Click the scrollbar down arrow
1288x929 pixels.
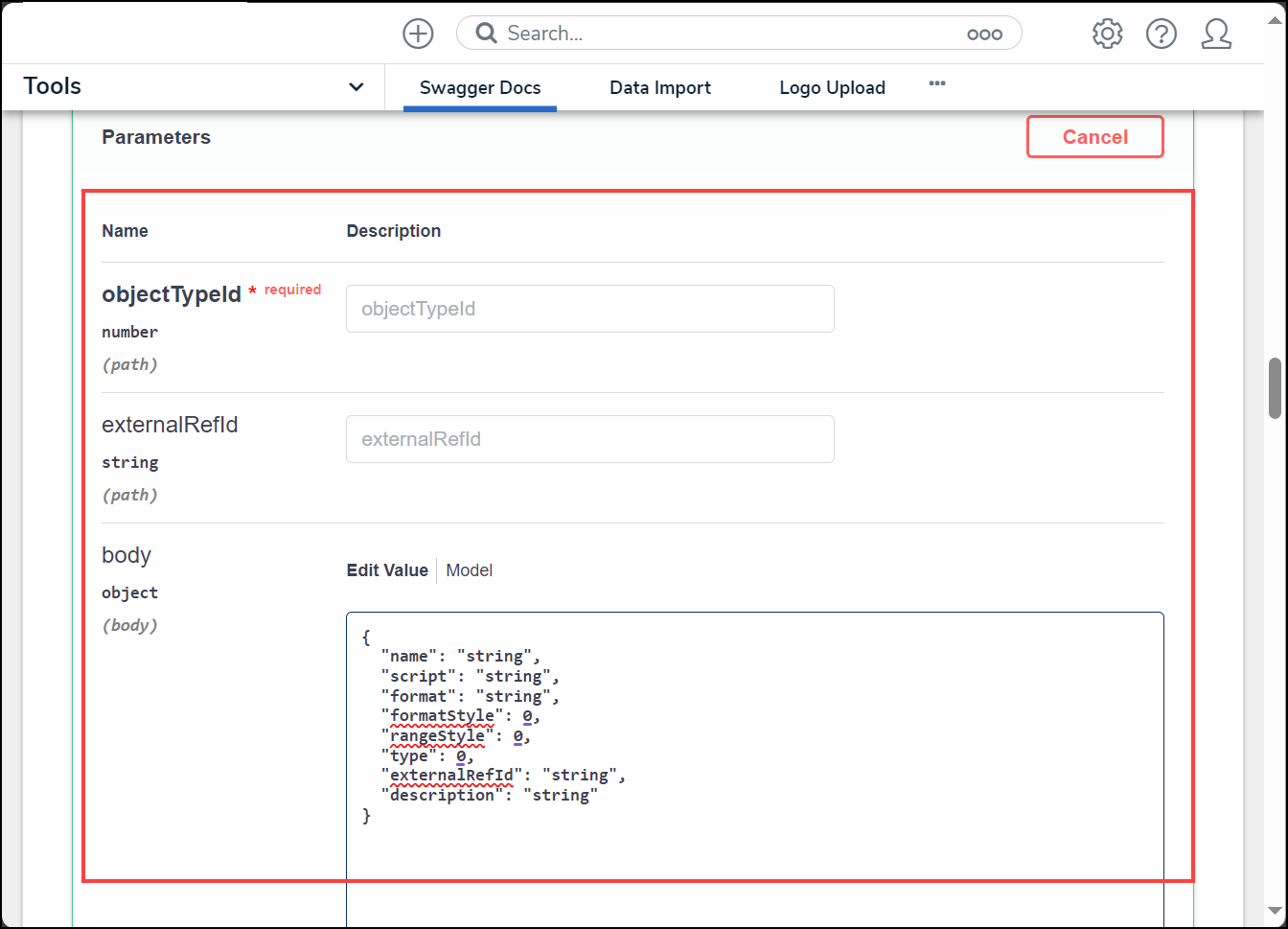[1275, 910]
